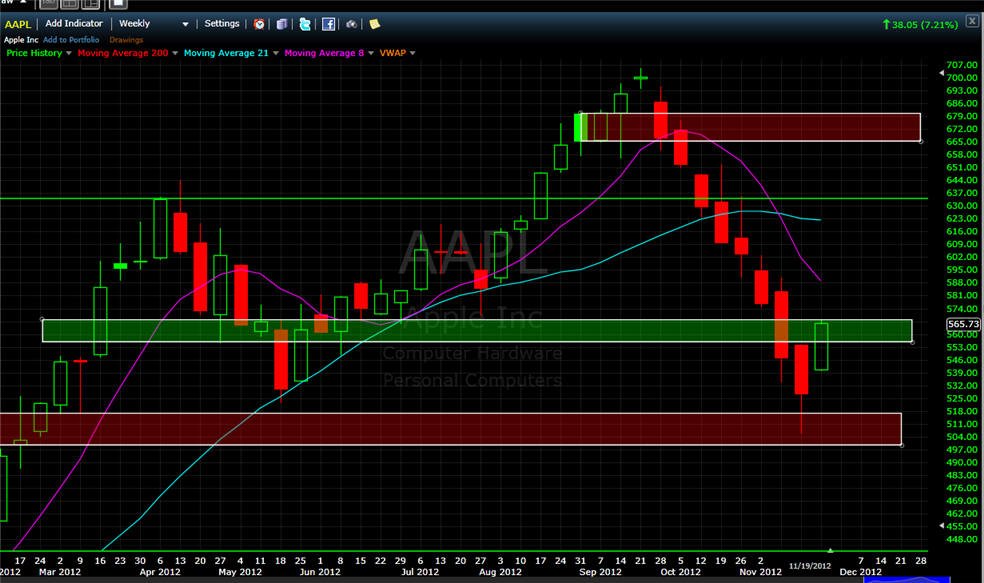Share the chart via the Facebook icon
984x583 pixels.
coord(328,24)
